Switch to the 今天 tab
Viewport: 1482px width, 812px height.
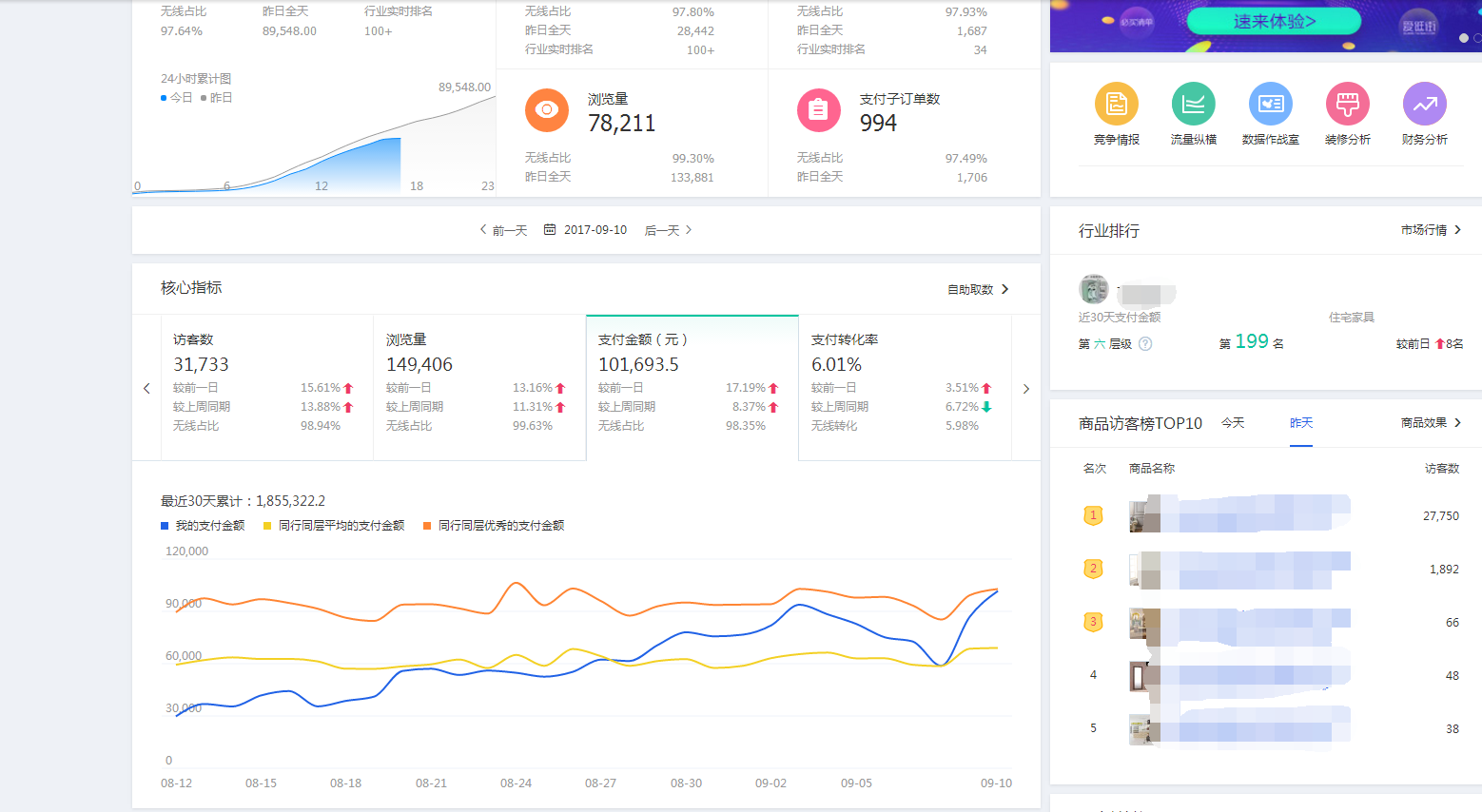click(x=1233, y=423)
